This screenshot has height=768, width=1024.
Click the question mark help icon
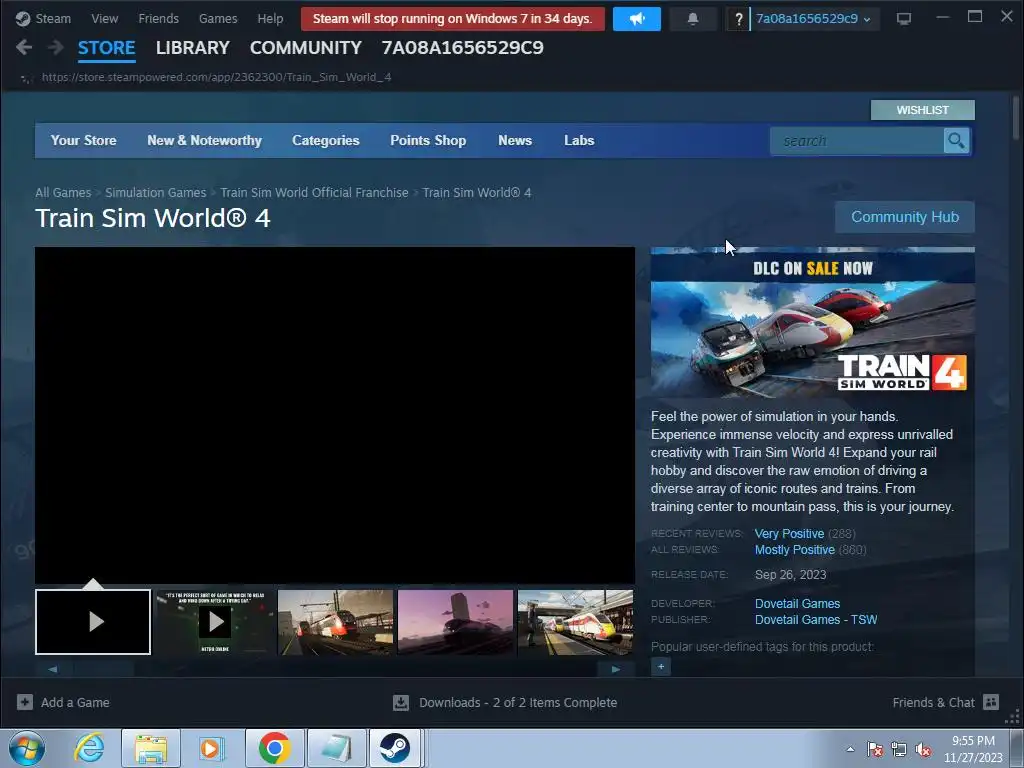click(738, 19)
